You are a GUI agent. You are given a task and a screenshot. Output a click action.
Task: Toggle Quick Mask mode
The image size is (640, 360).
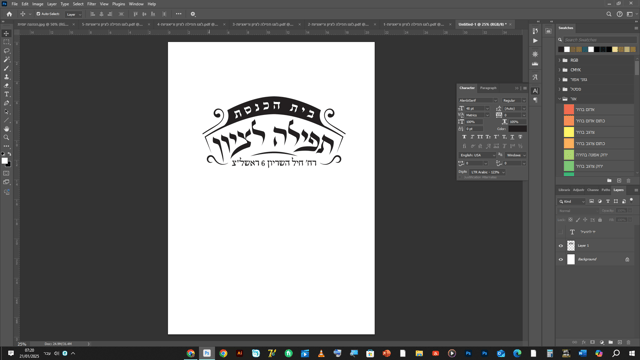pyautogui.click(x=7, y=173)
